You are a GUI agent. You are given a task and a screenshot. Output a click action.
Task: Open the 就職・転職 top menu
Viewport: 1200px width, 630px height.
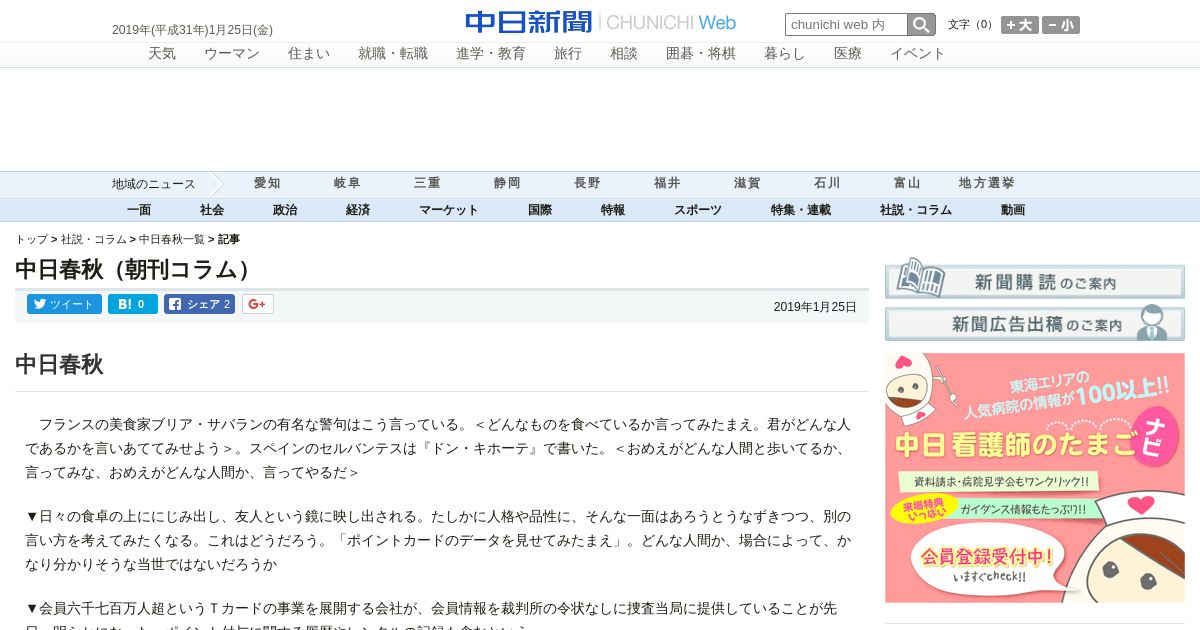[x=393, y=54]
